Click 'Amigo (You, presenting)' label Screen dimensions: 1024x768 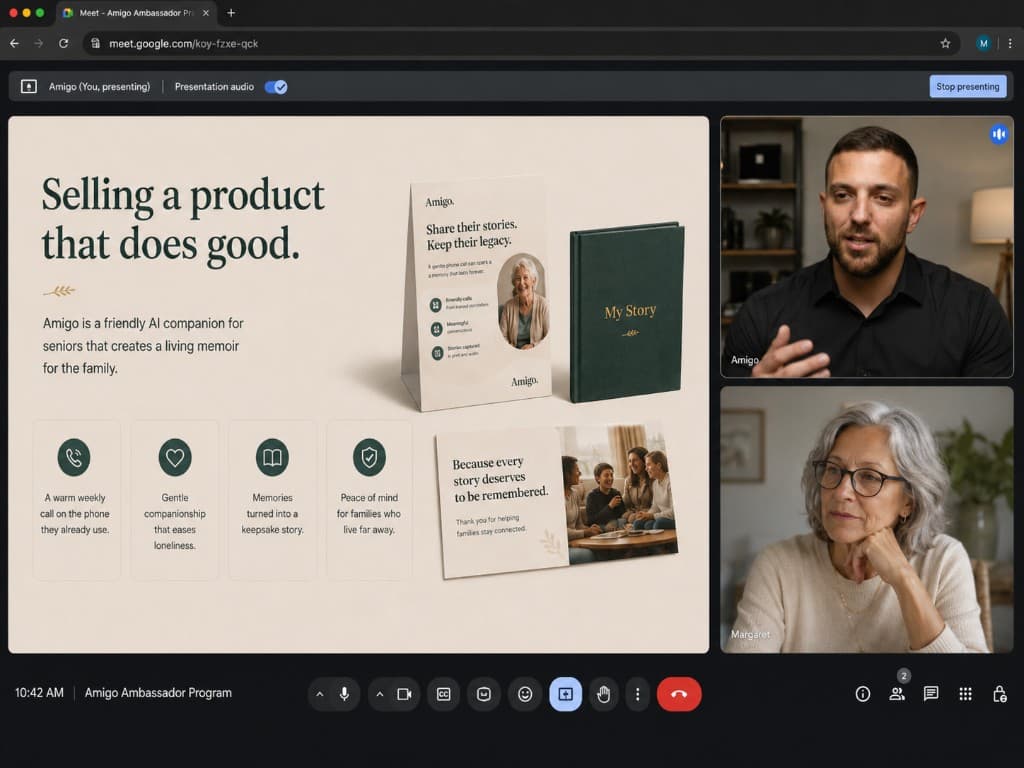coord(99,86)
